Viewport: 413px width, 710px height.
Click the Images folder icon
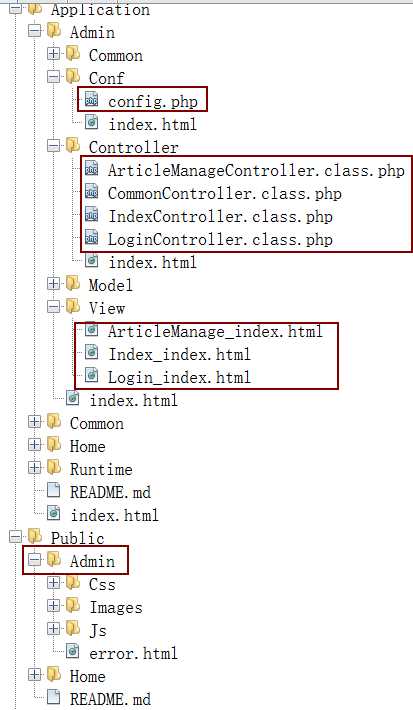tap(73, 605)
